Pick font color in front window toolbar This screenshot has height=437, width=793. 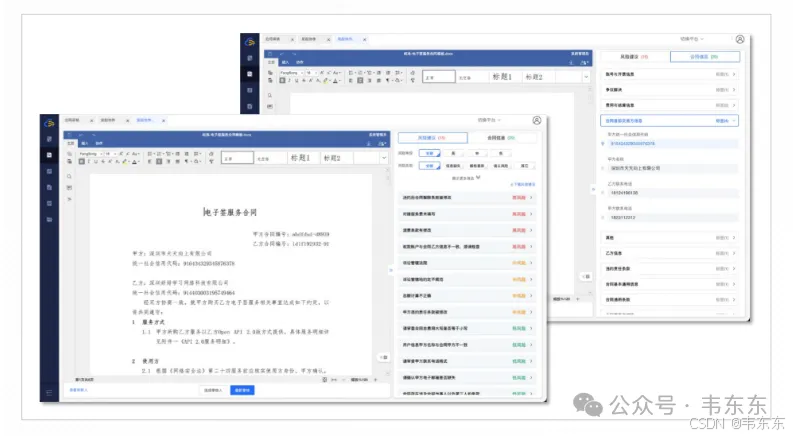(x=135, y=162)
